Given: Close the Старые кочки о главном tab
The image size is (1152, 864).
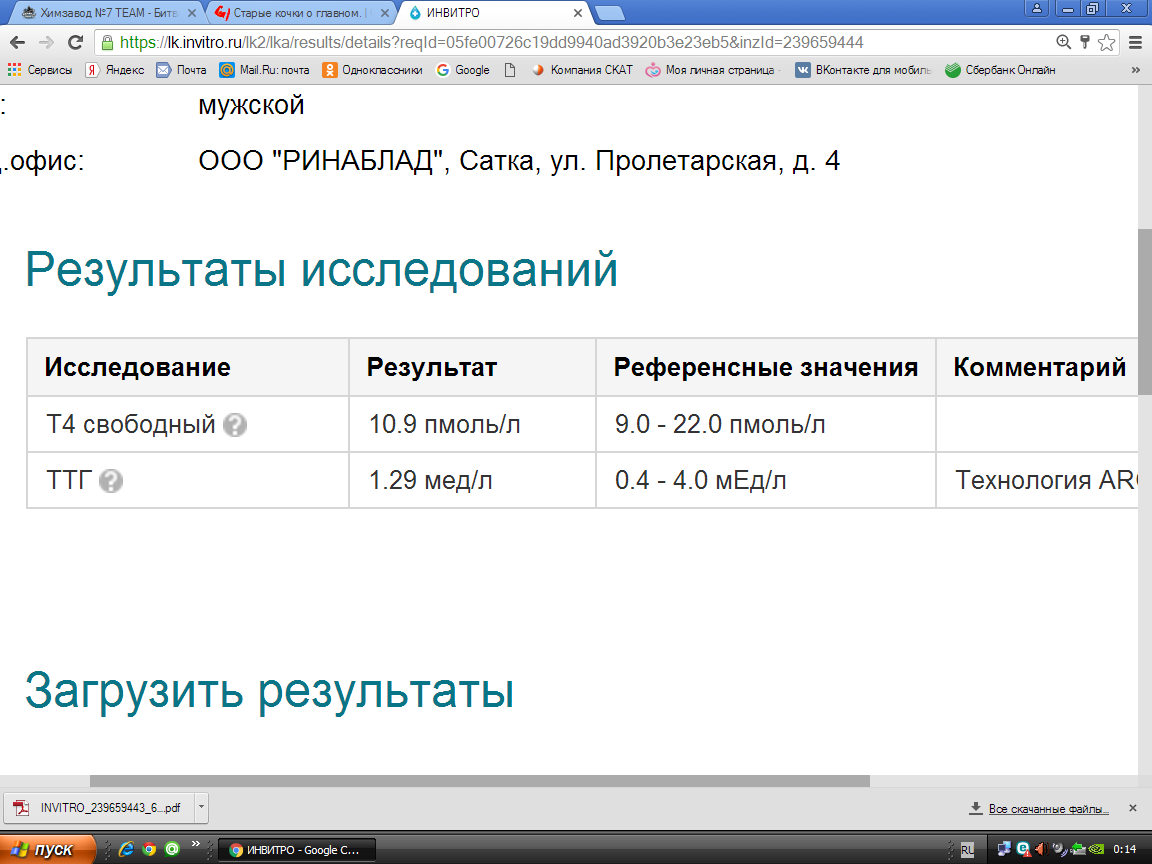Looking at the screenshot, I should point(384,13).
